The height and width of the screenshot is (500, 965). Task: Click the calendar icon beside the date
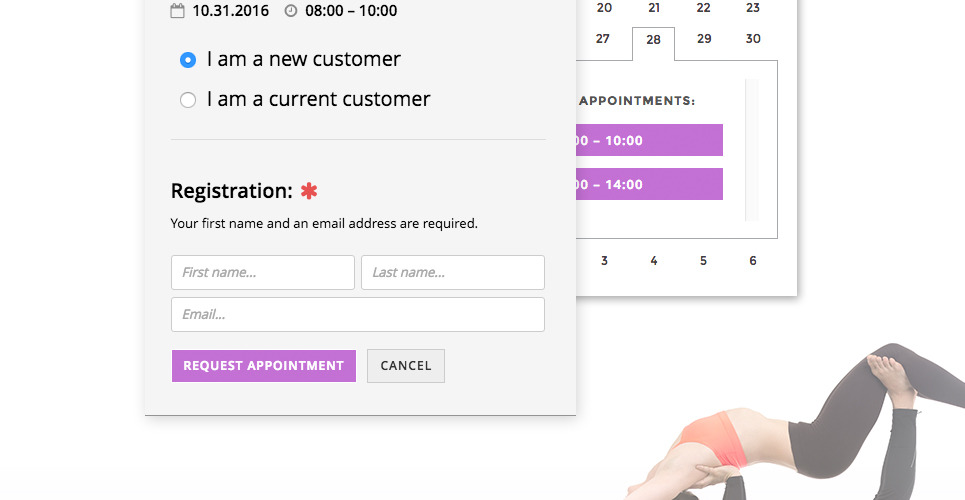(178, 11)
